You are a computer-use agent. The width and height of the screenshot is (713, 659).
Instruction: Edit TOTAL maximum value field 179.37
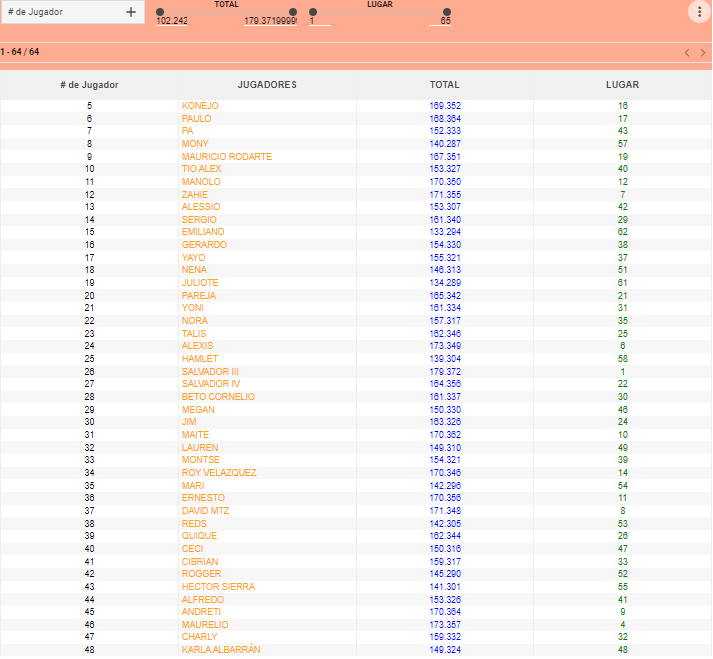271,21
